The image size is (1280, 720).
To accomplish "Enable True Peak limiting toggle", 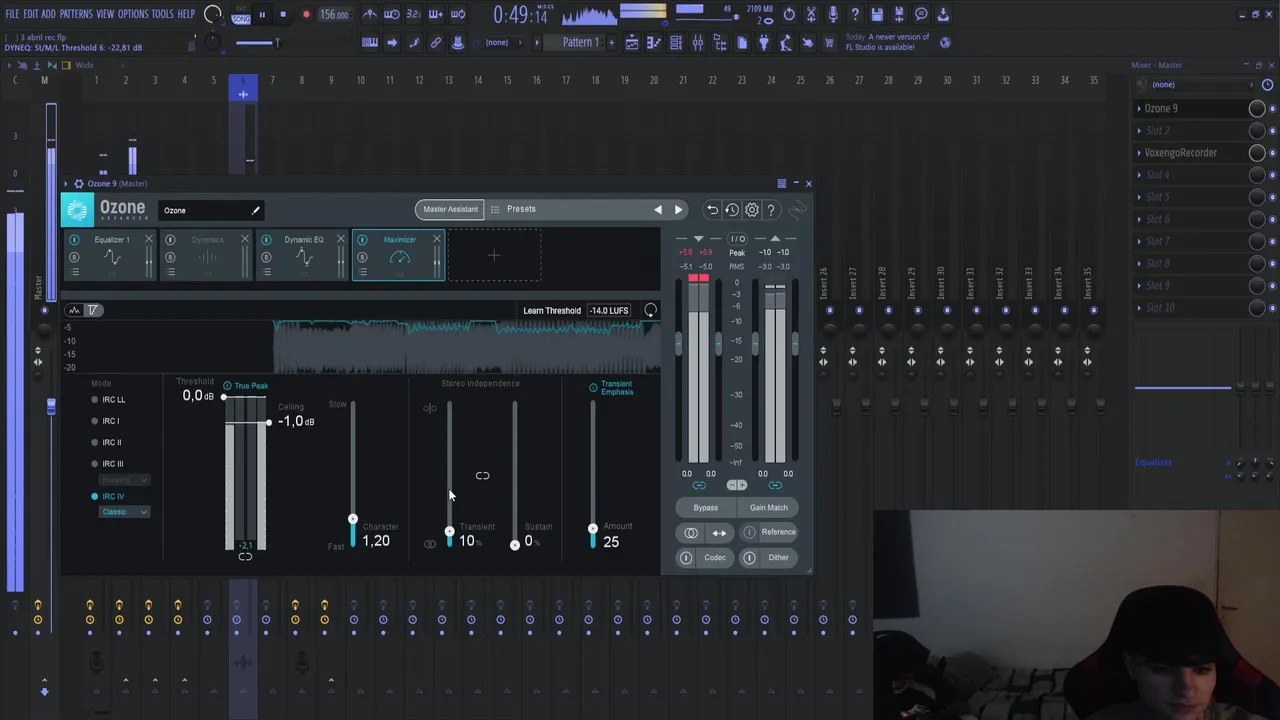I will click(227, 386).
